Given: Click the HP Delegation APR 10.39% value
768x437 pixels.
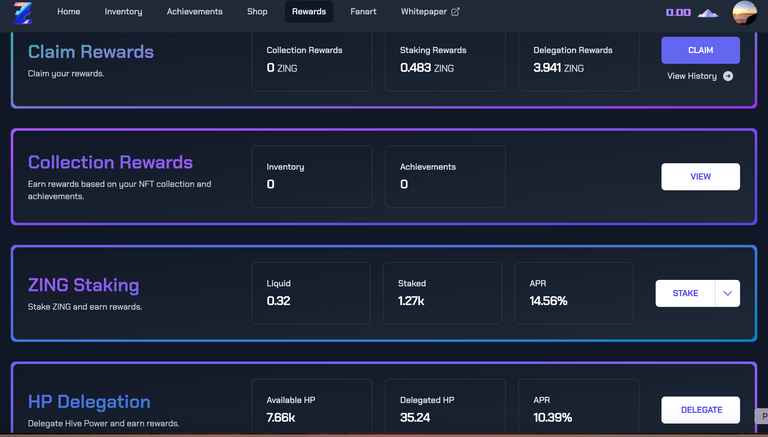Looking at the screenshot, I should tap(552, 417).
